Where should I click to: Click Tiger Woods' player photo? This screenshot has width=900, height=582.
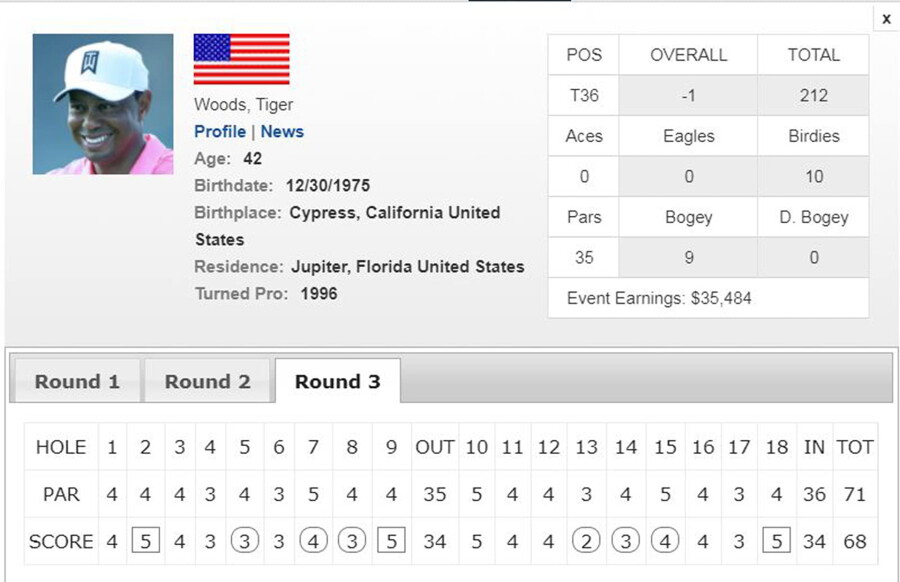pos(103,104)
